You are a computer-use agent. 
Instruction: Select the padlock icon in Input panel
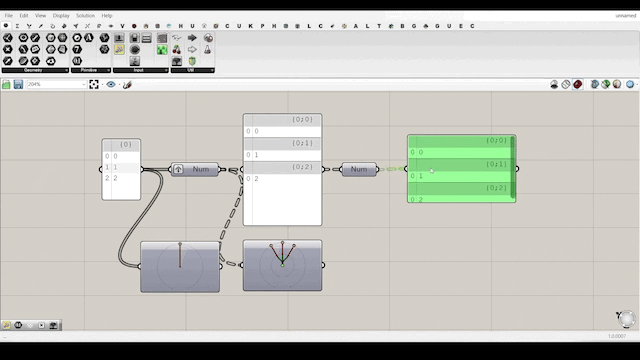[135, 38]
